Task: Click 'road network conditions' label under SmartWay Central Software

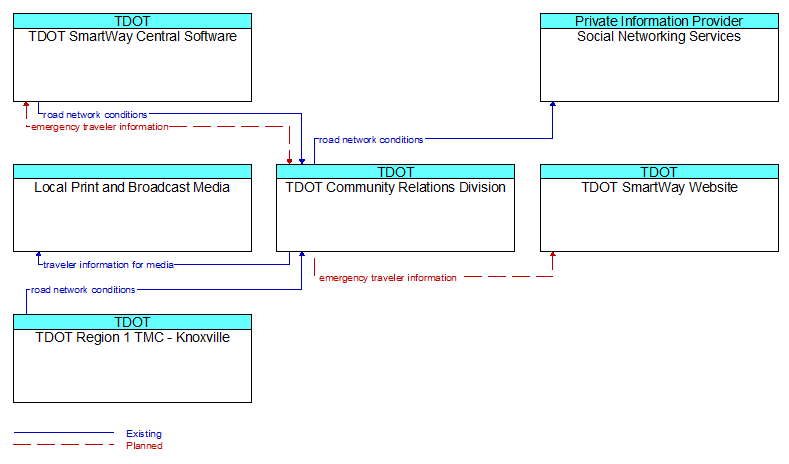Action: click(95, 115)
